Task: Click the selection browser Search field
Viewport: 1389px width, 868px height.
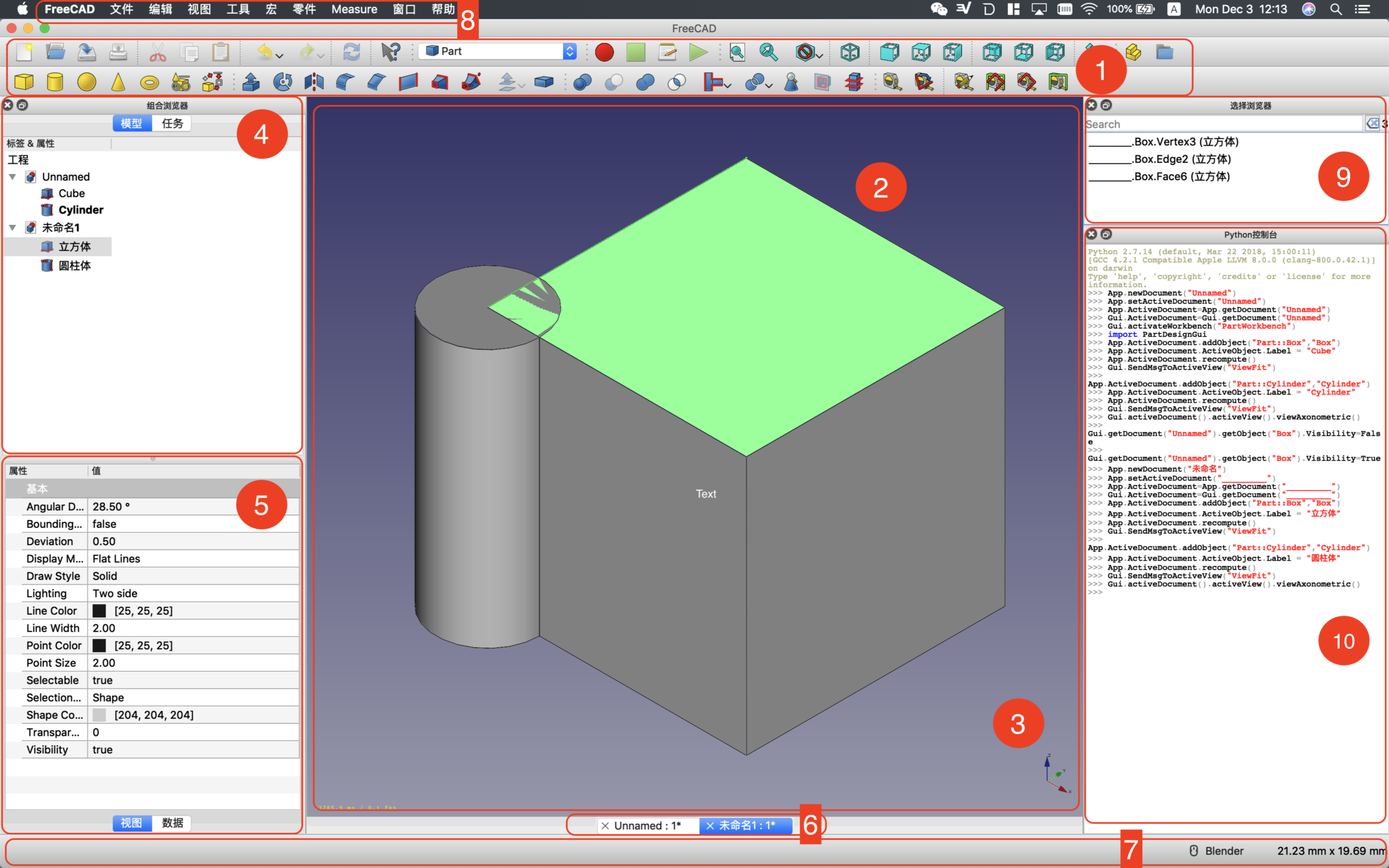Action: tap(1222, 124)
